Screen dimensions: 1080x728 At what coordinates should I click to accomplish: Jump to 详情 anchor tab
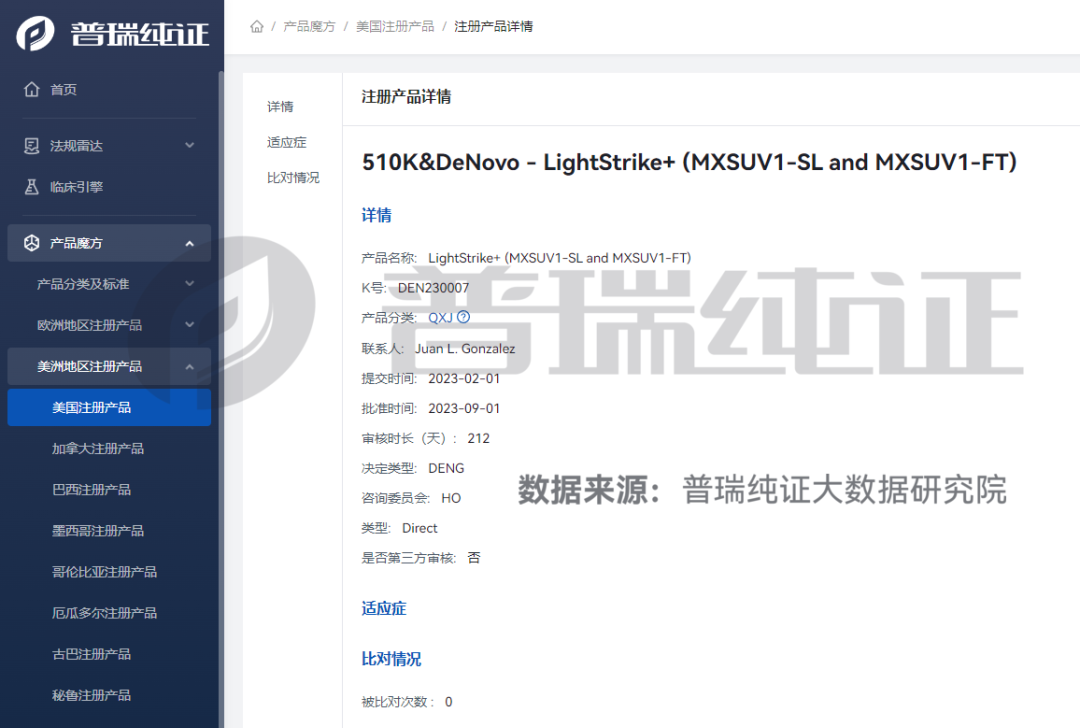coord(280,106)
